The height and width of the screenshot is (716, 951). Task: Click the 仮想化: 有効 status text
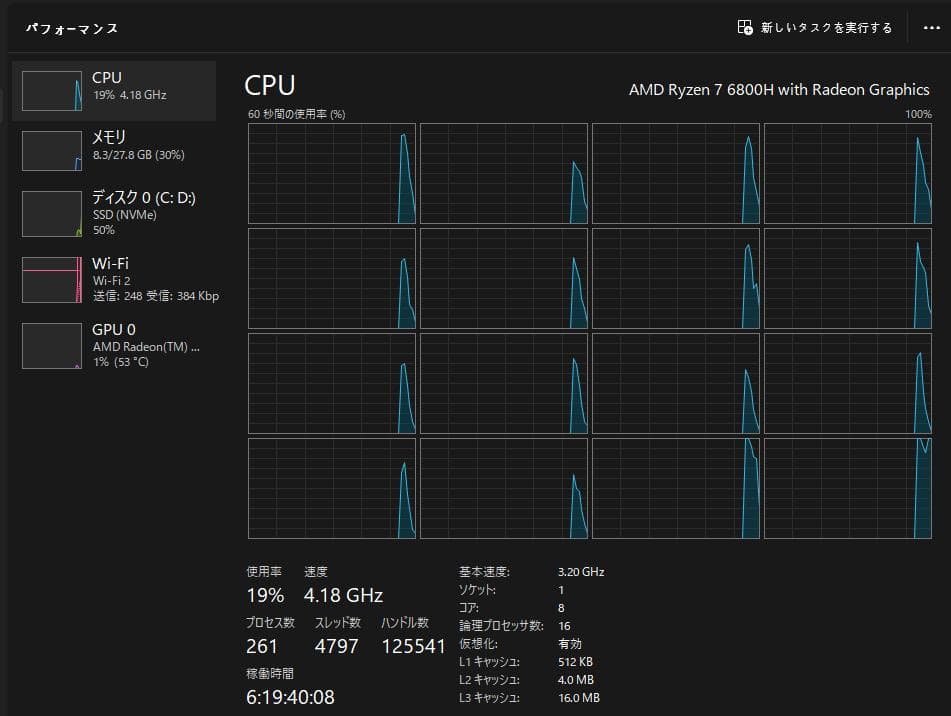pos(530,644)
